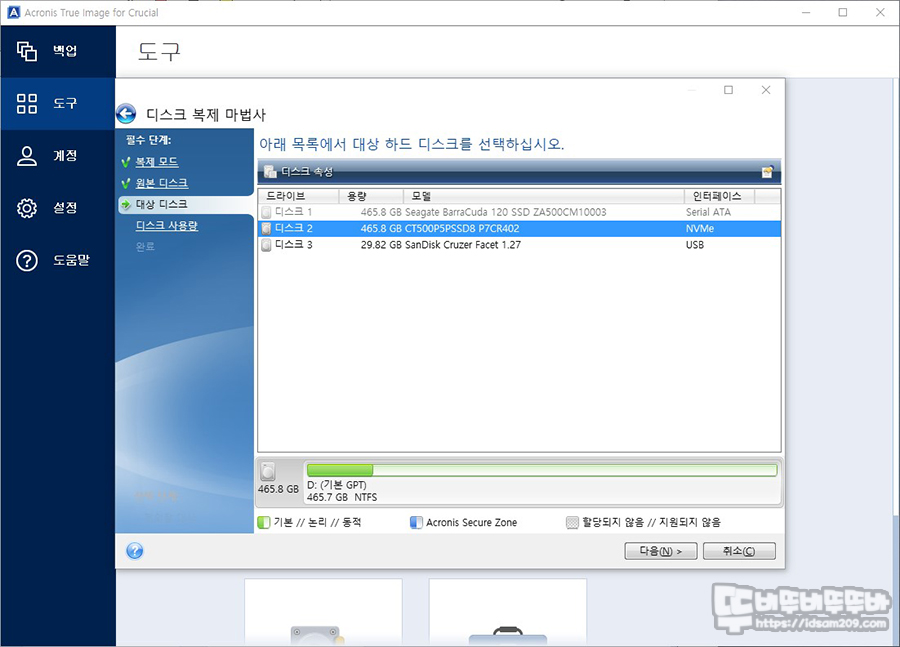Select the 계정 menu label

[x=65, y=156]
